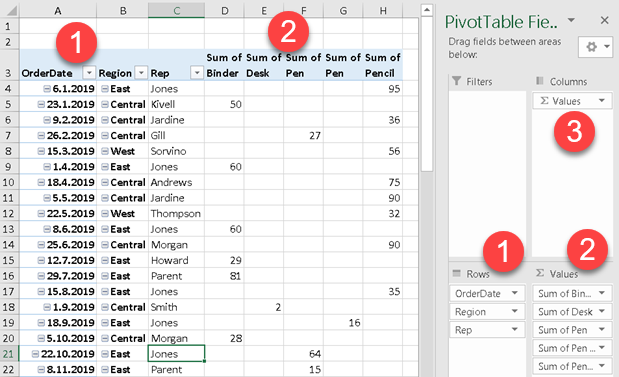Collapse Central region in row 5

[105, 105]
